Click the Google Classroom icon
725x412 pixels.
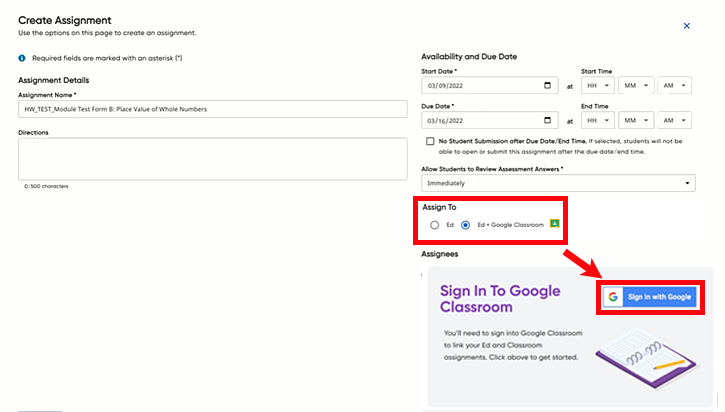[554, 224]
